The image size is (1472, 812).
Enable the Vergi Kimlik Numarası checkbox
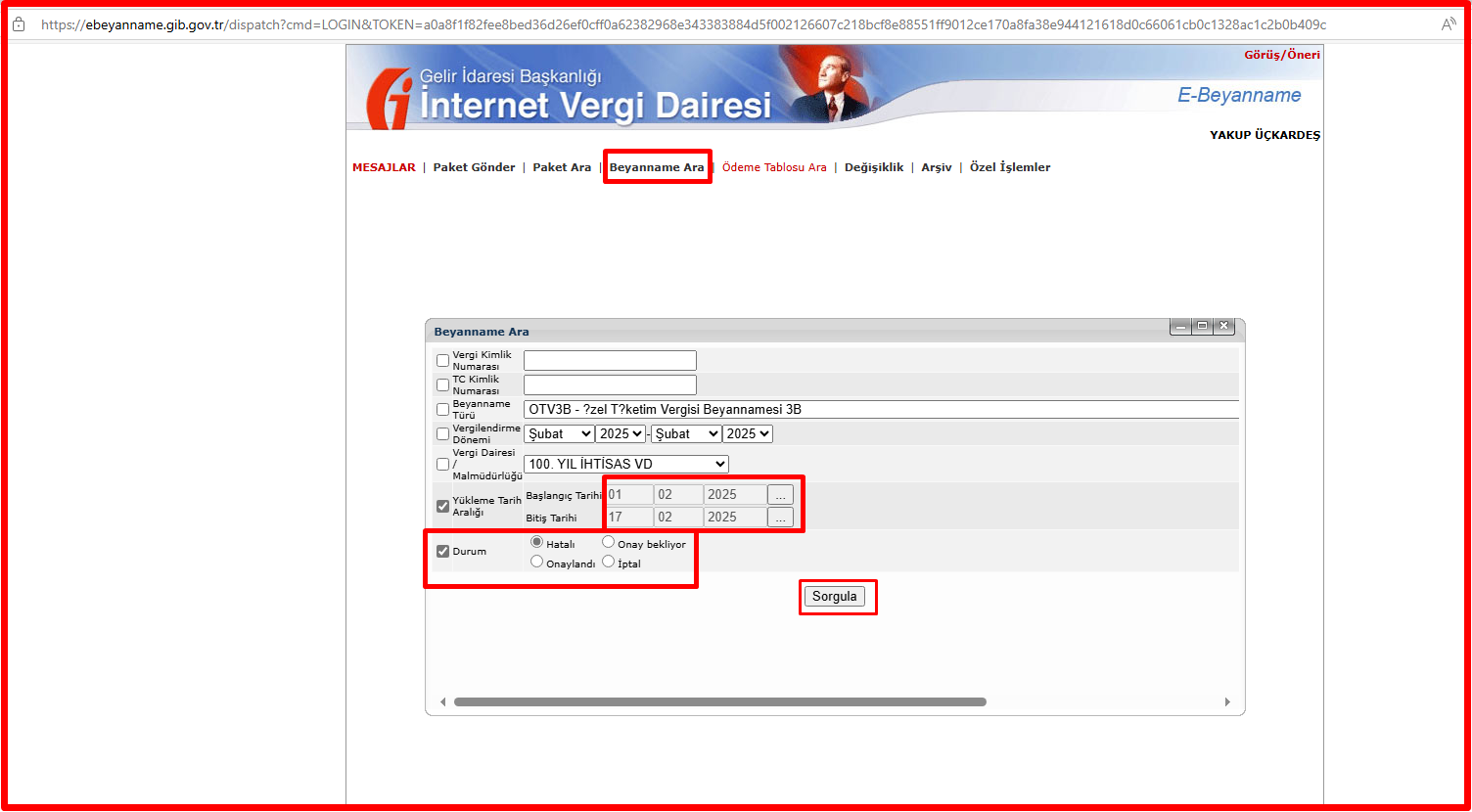442,360
